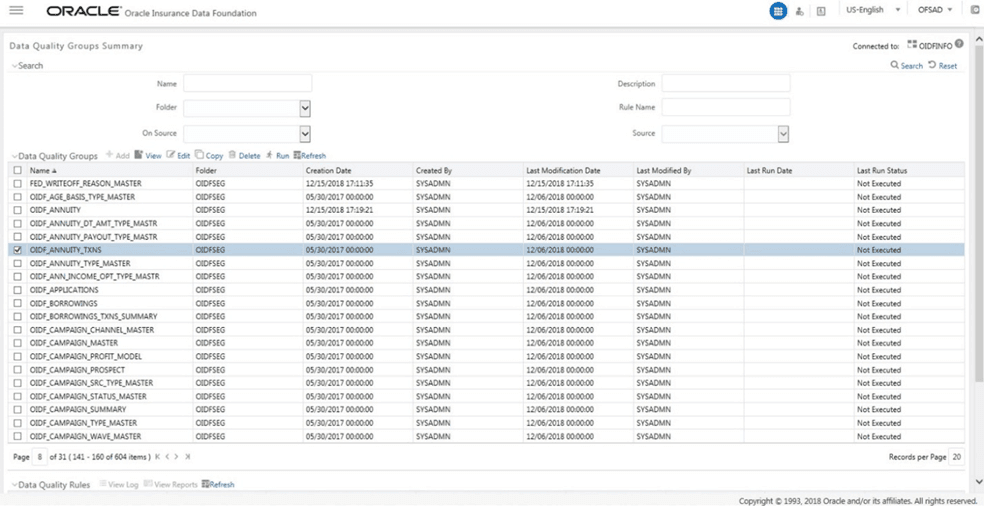984x506 pixels.
Task: Open the hamburger navigation menu
Action: pos(16,11)
